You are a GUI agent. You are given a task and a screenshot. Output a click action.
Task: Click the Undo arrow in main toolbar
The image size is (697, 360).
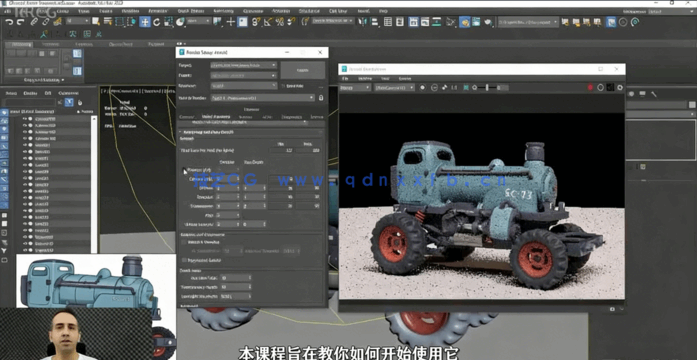(x=9, y=22)
